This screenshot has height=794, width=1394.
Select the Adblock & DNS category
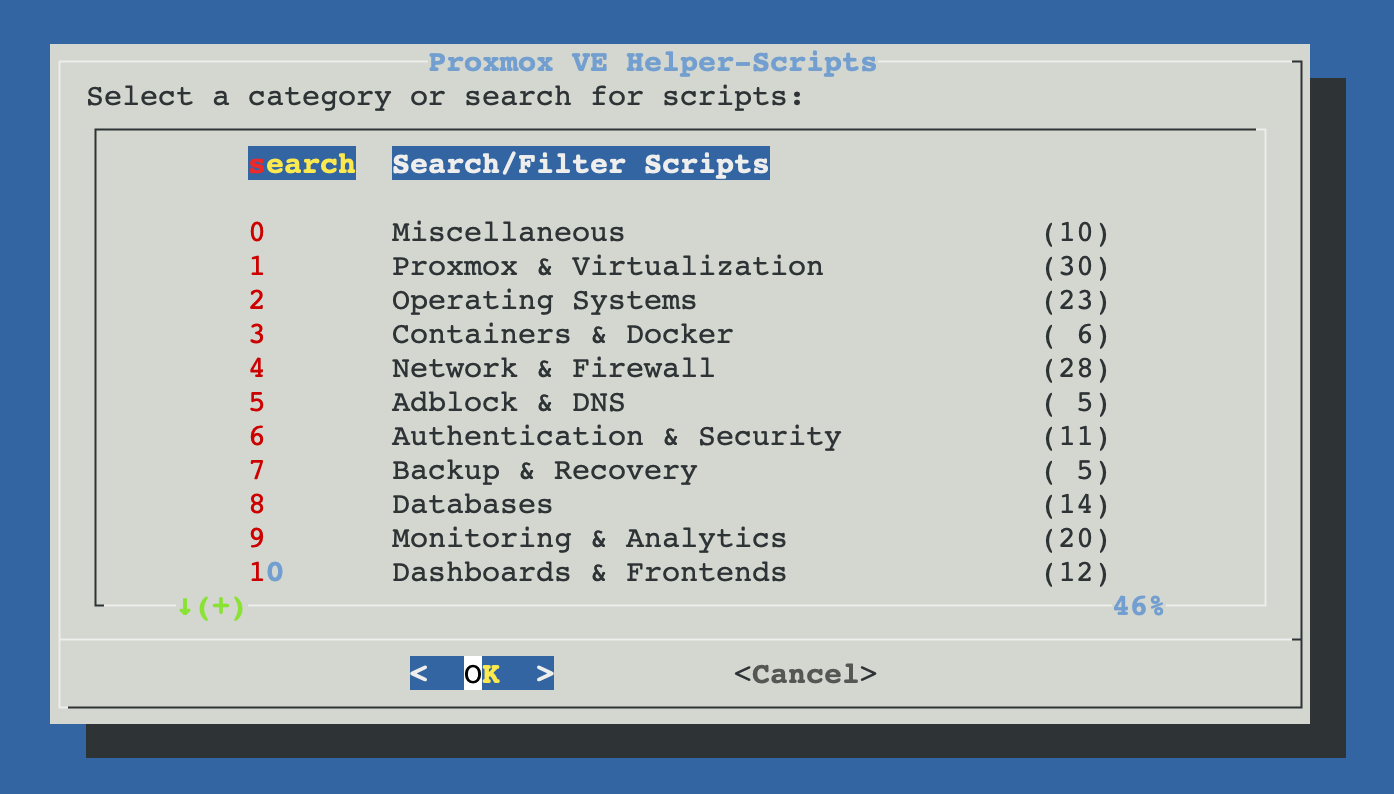tap(508, 403)
